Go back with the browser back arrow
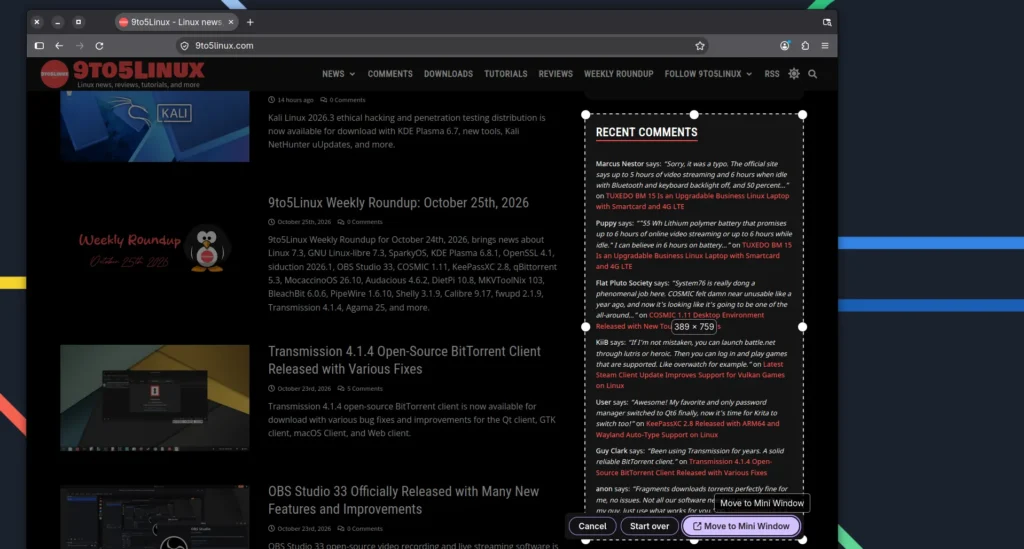 (x=59, y=46)
